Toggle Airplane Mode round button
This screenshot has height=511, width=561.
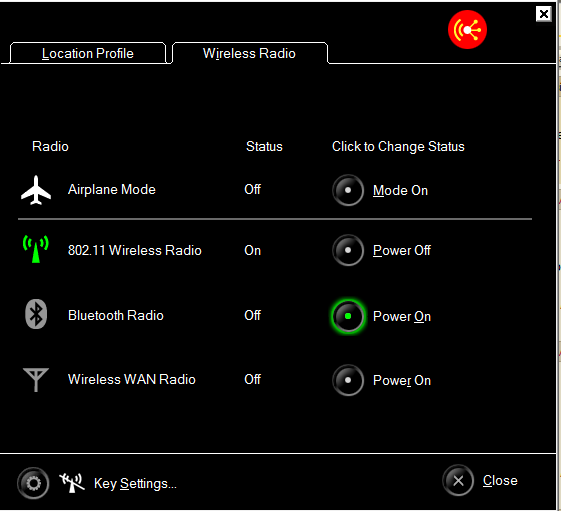tap(348, 190)
